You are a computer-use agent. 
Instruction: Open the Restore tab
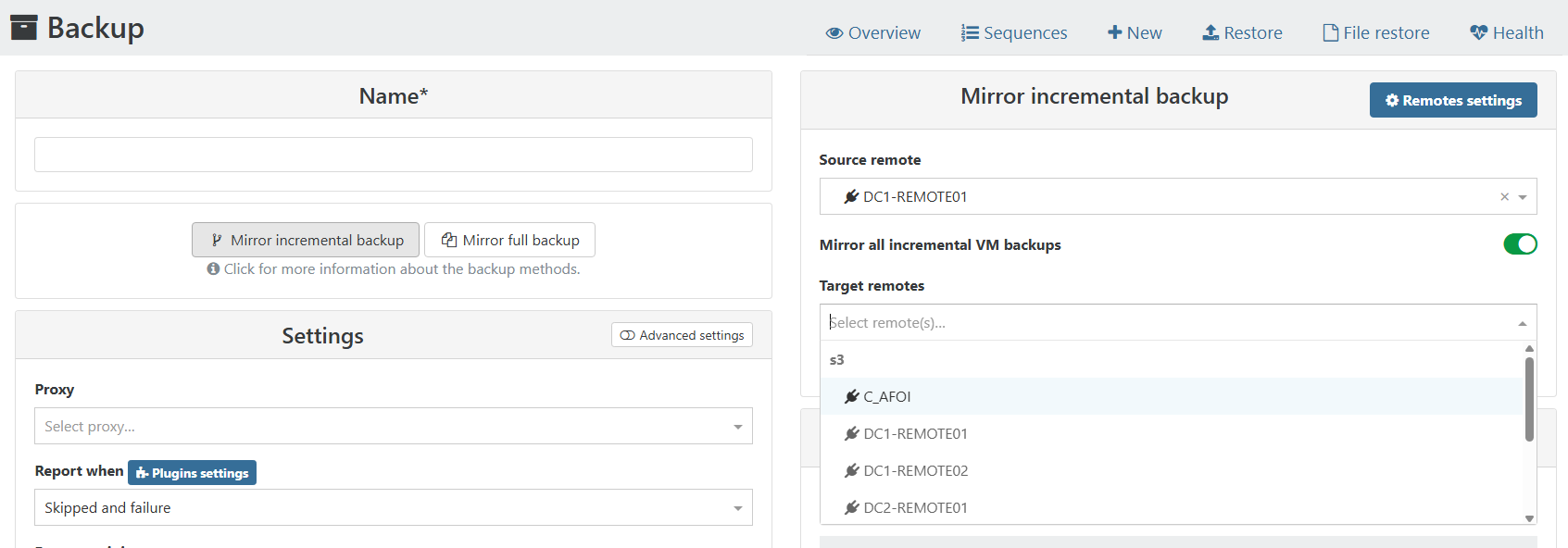coord(1242,33)
